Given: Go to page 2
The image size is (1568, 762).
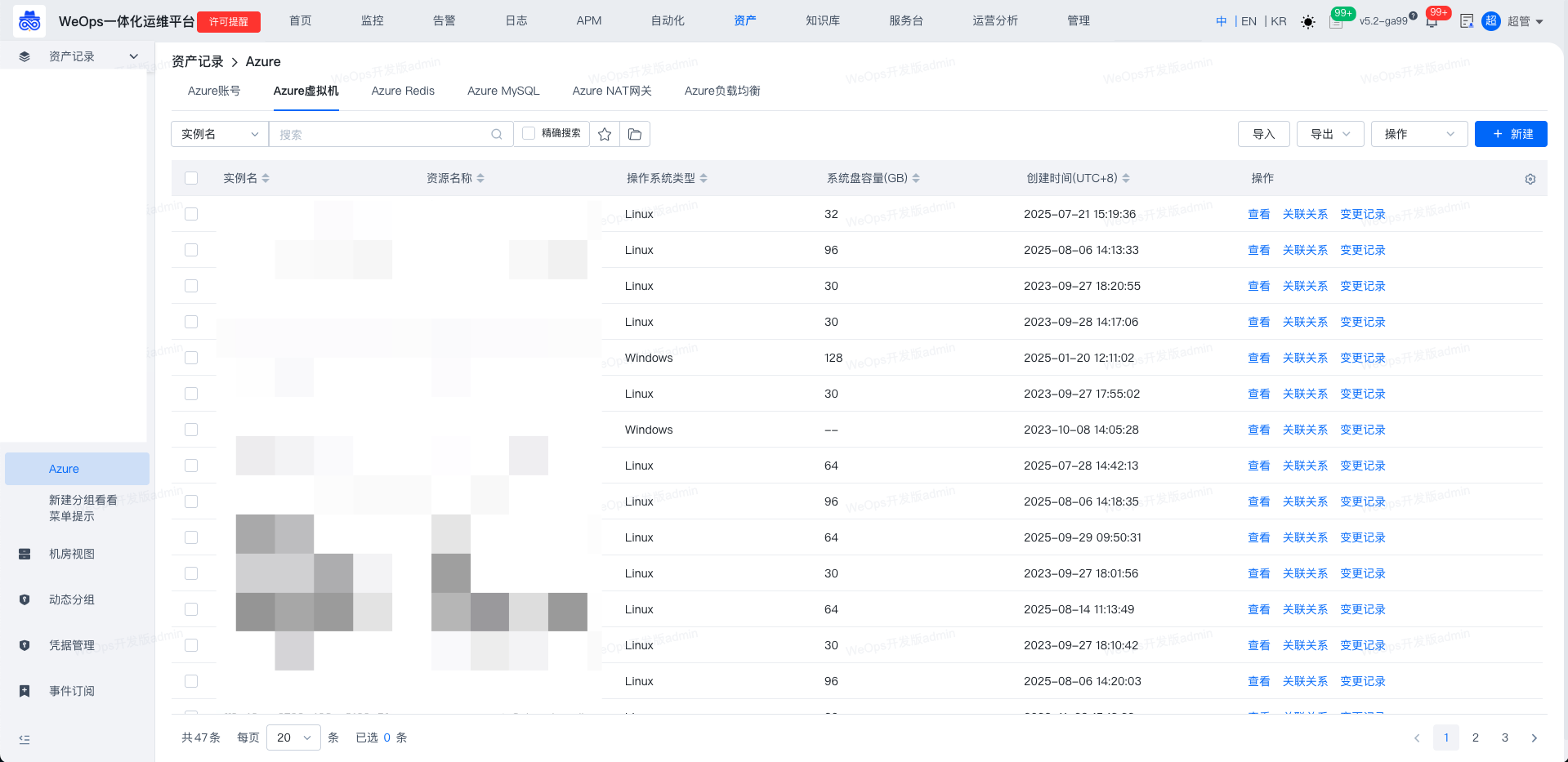Looking at the screenshot, I should coord(1476,737).
